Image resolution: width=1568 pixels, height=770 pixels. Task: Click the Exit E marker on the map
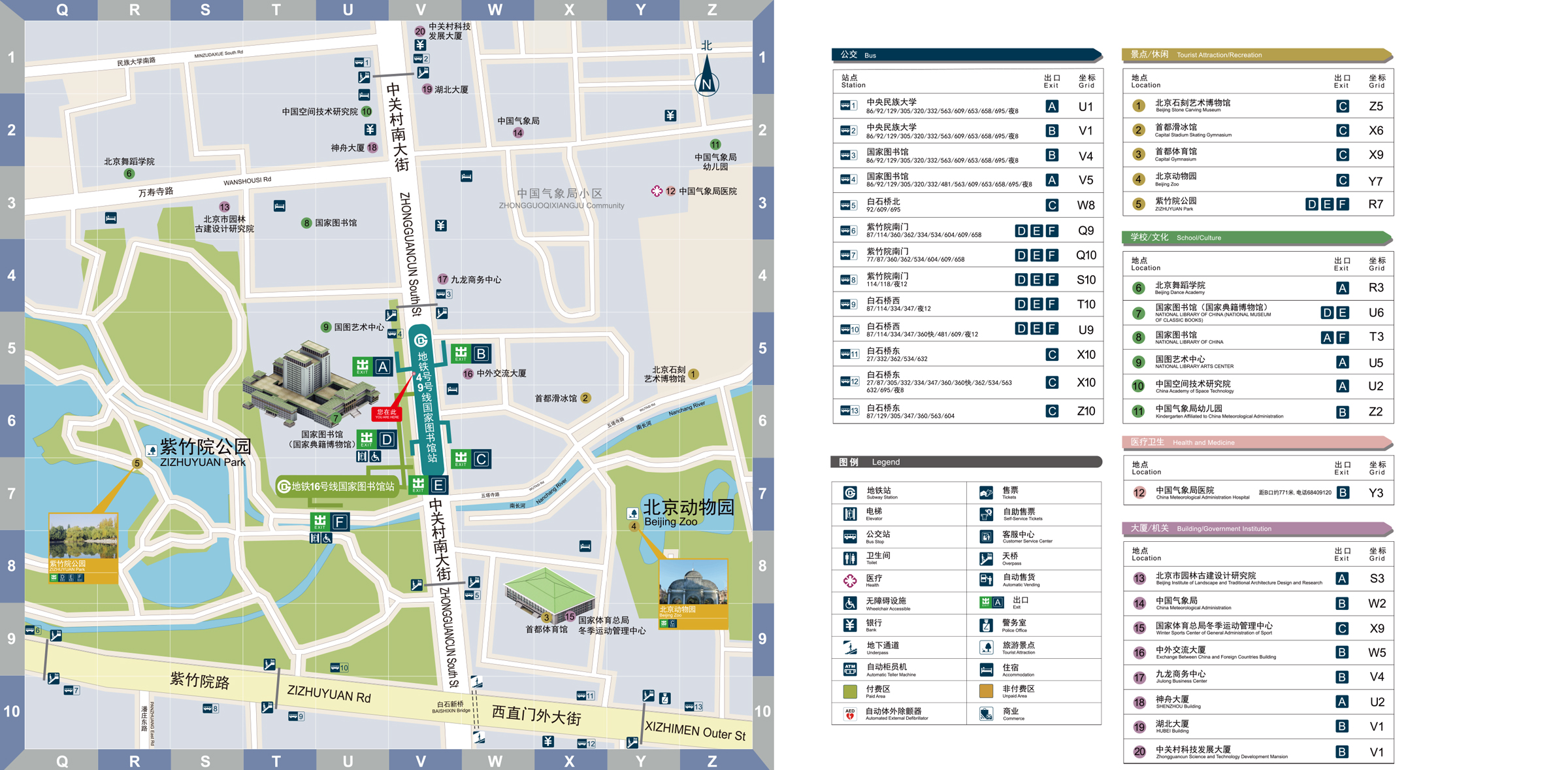(x=429, y=485)
